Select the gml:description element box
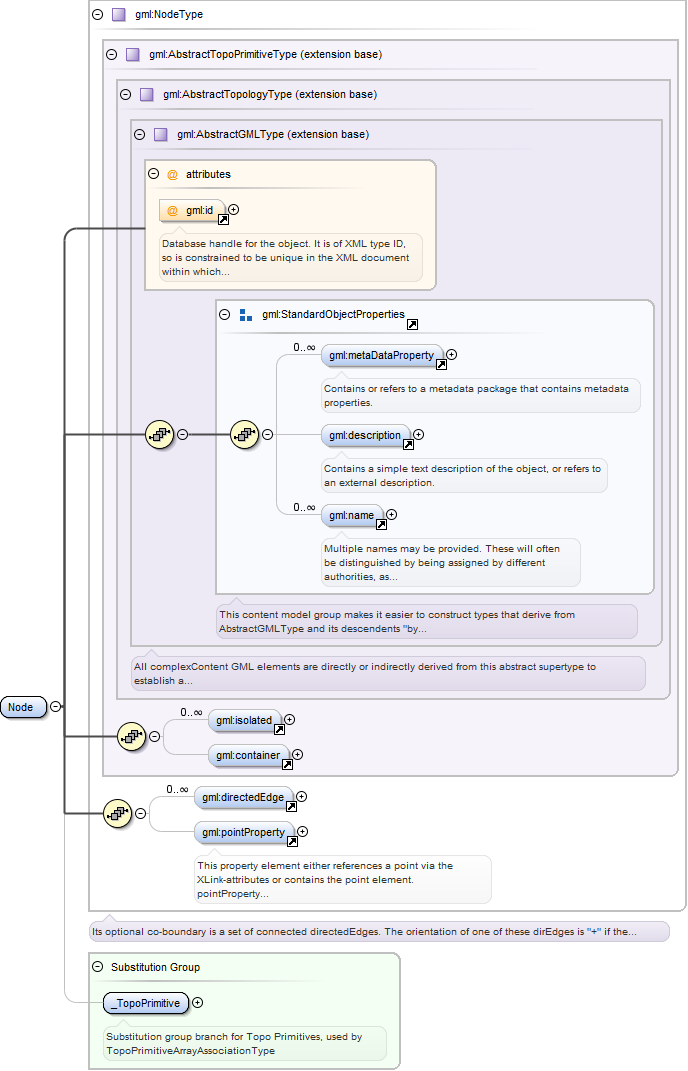 click(366, 435)
